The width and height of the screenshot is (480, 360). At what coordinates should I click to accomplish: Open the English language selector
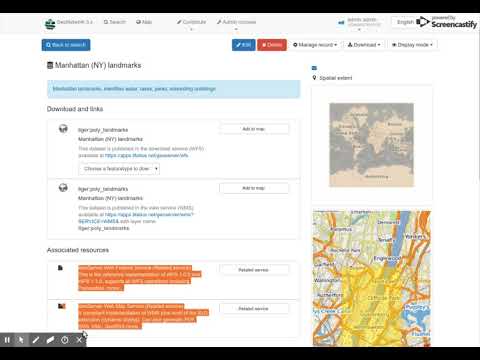pos(405,22)
